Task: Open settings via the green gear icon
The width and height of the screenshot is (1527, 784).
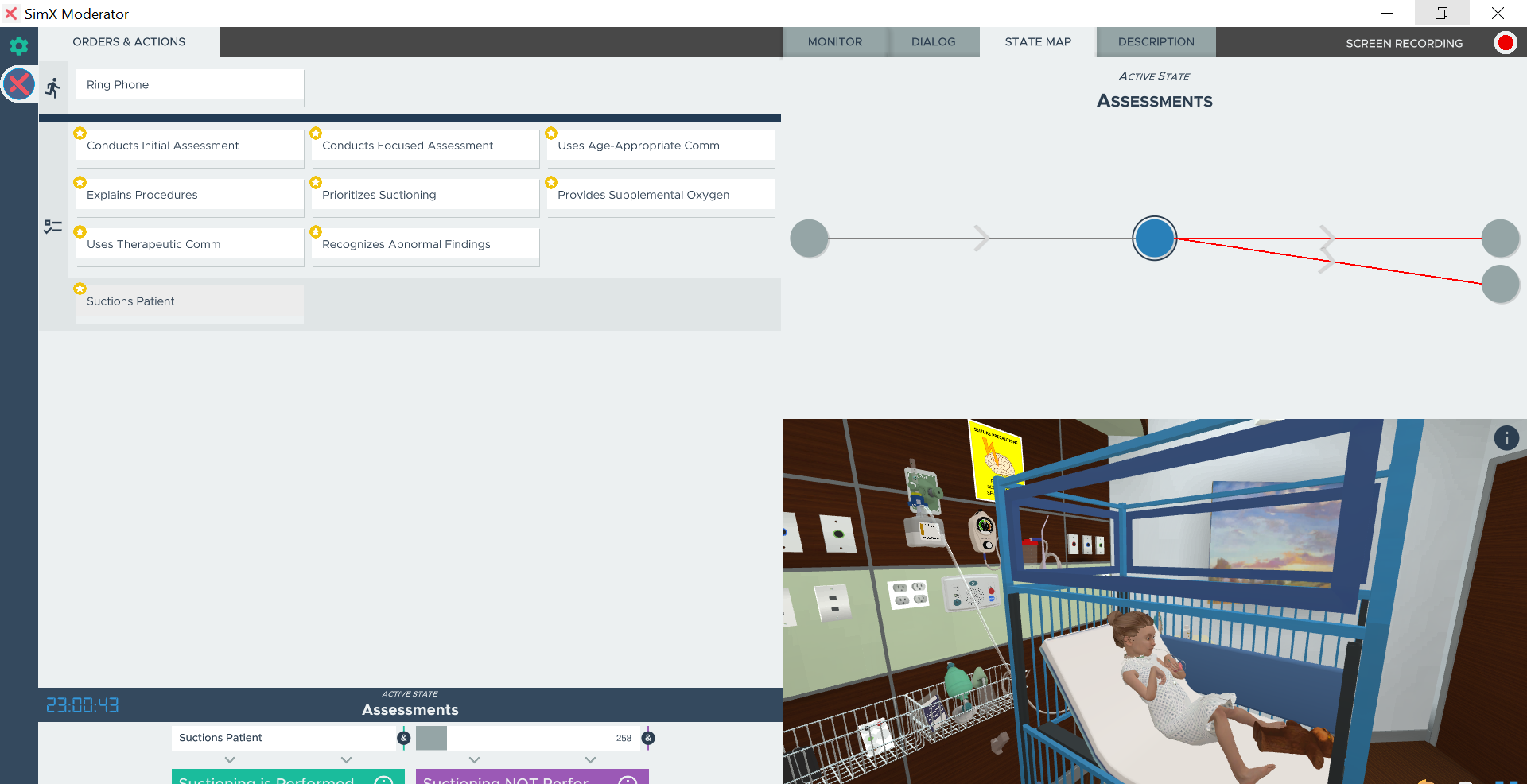Action: pos(18,45)
